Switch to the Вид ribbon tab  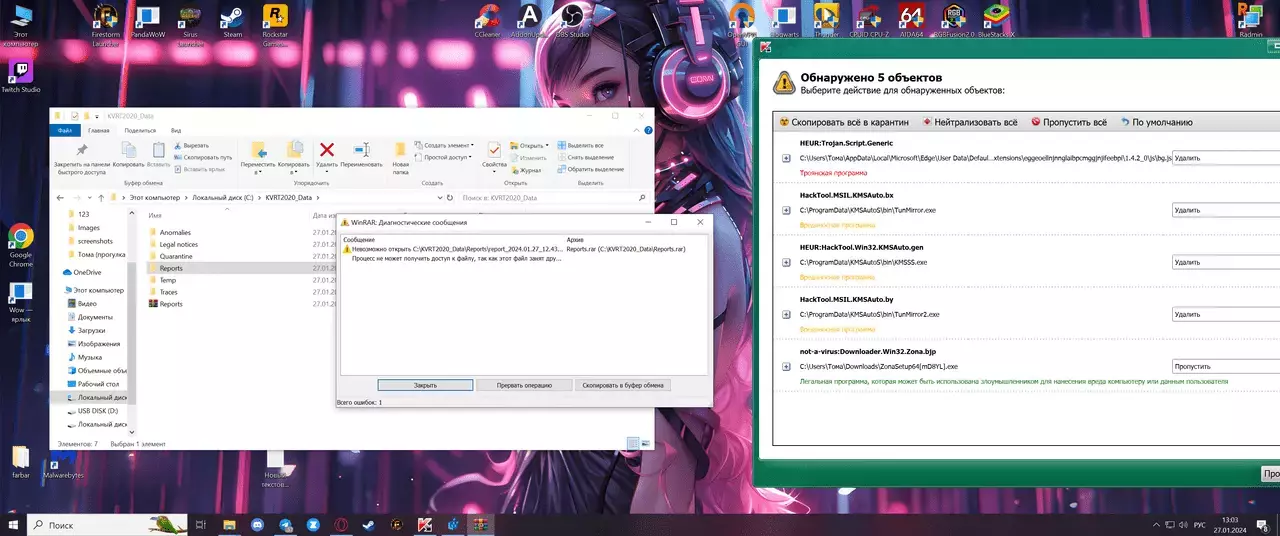click(x=176, y=130)
